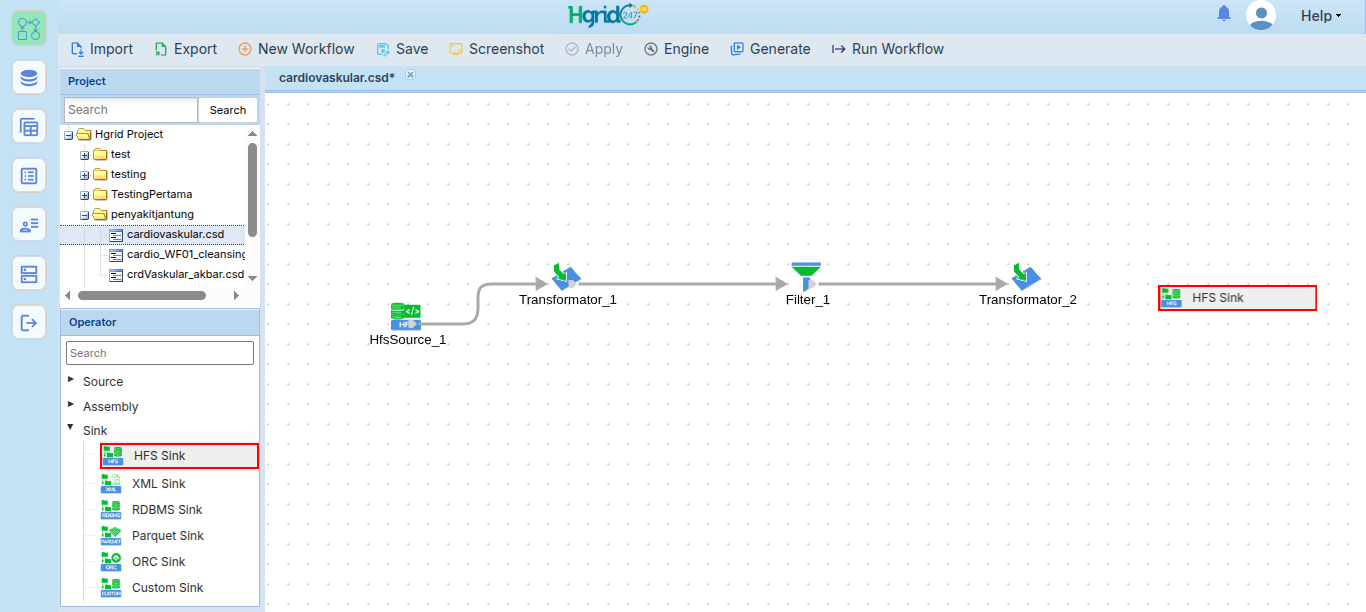1366x612 pixels.
Task: Click the Run Workflow button
Action: 887,49
